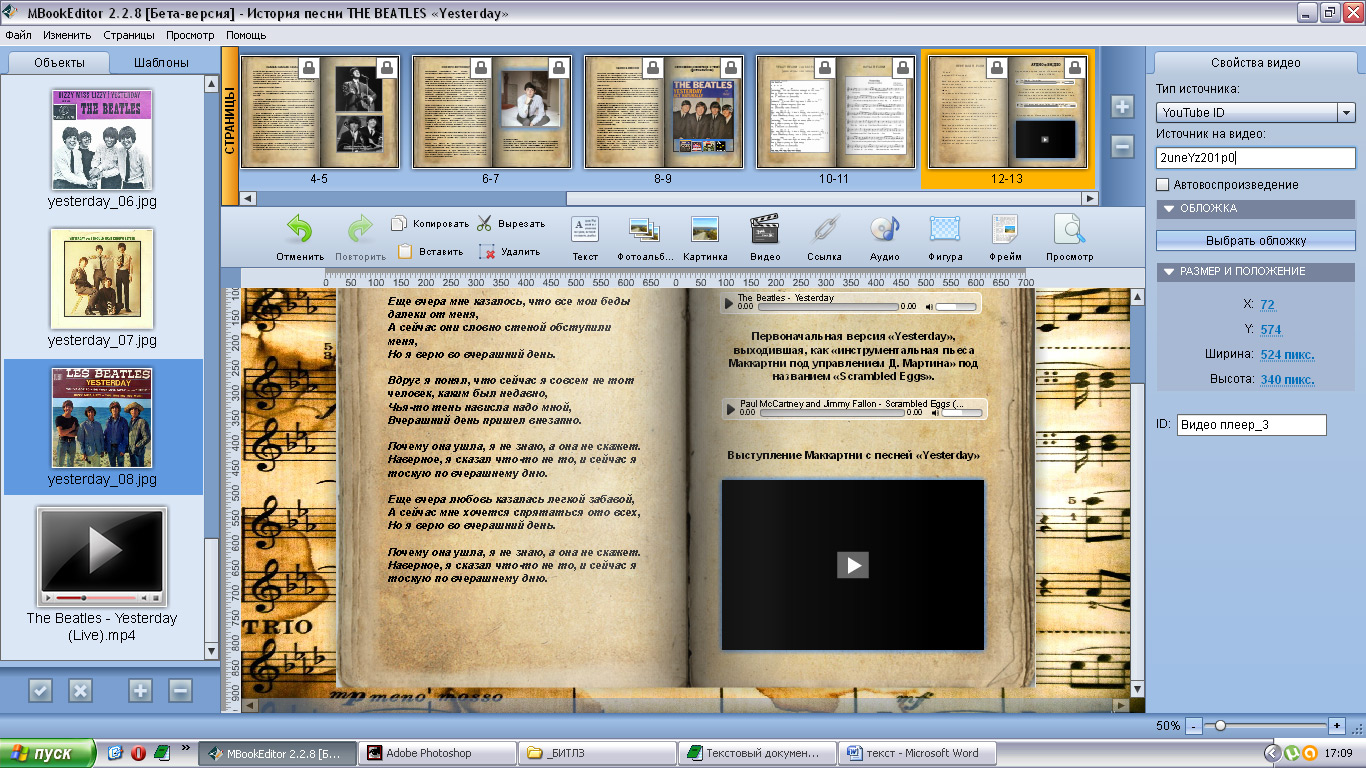This screenshot has height=768, width=1366.
Task: Switch to текст - Microsoft Word in taskbar
Action: pyautogui.click(x=919, y=753)
